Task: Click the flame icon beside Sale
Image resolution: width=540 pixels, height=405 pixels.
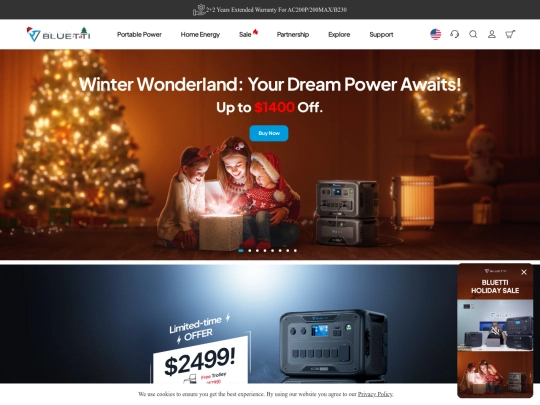Action: coord(256,32)
